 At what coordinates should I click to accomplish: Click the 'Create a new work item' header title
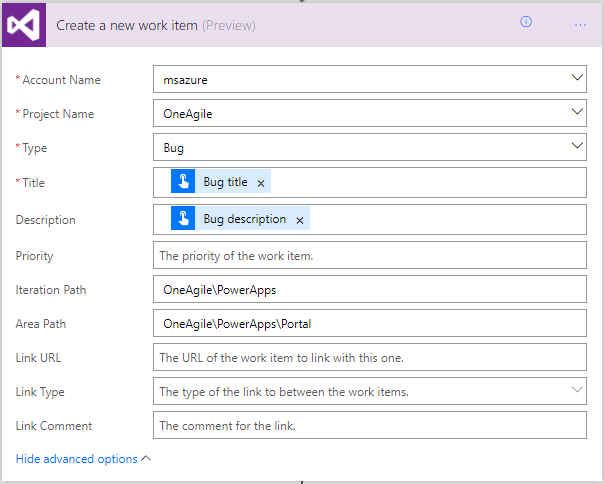pos(127,25)
